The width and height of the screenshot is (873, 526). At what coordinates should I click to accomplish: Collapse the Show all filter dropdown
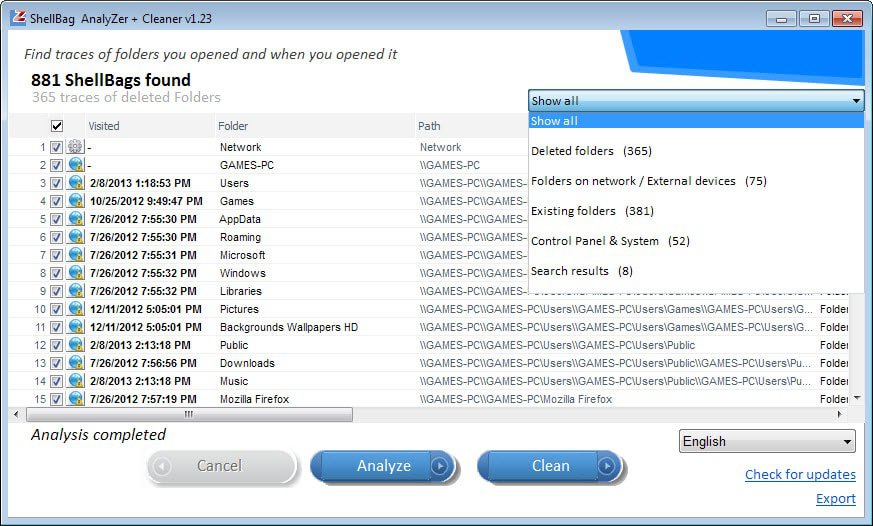(x=855, y=100)
